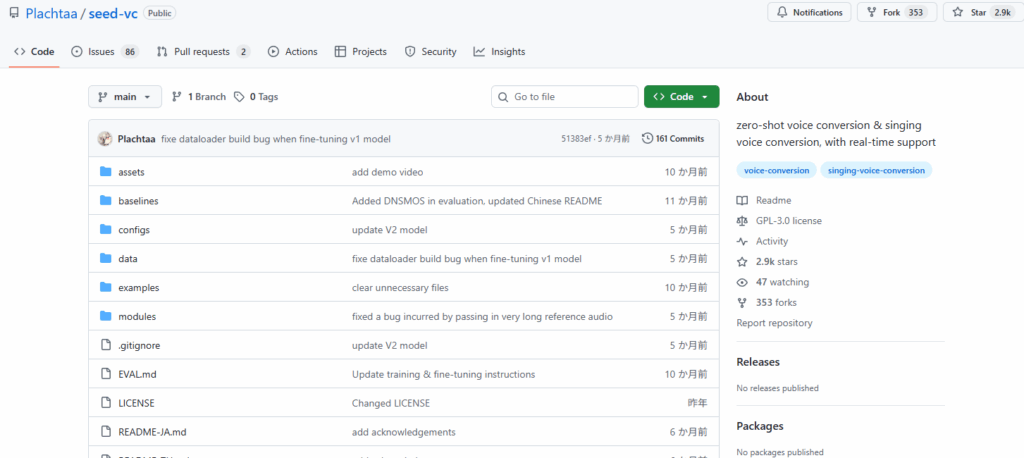Click the repository book icon beside Plachtaa
This screenshot has width=1024, height=458.
click(14, 13)
